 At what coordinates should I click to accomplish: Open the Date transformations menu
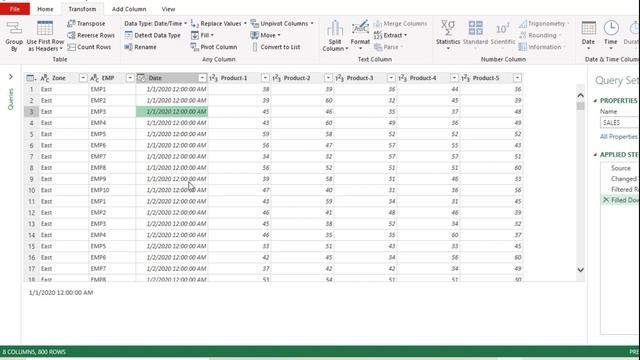coord(588,36)
